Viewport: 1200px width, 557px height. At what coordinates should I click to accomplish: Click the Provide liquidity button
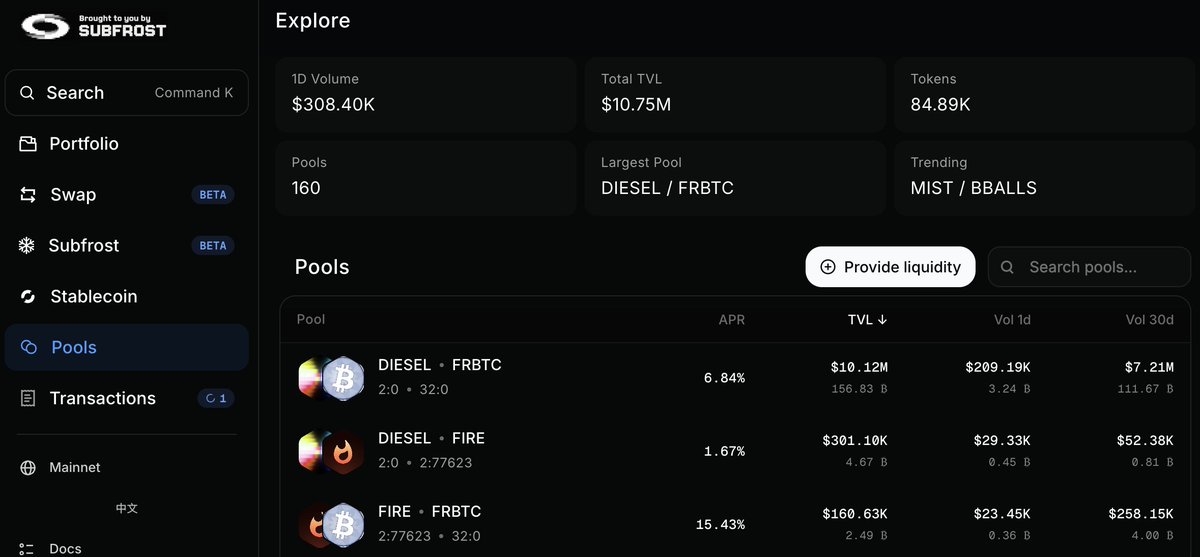click(890, 267)
